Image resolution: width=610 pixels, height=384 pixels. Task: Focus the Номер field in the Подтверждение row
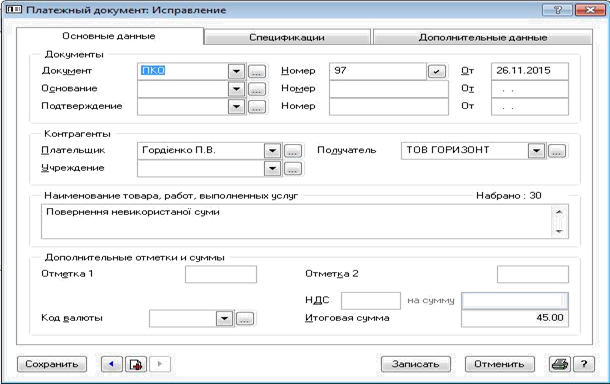[389, 107]
